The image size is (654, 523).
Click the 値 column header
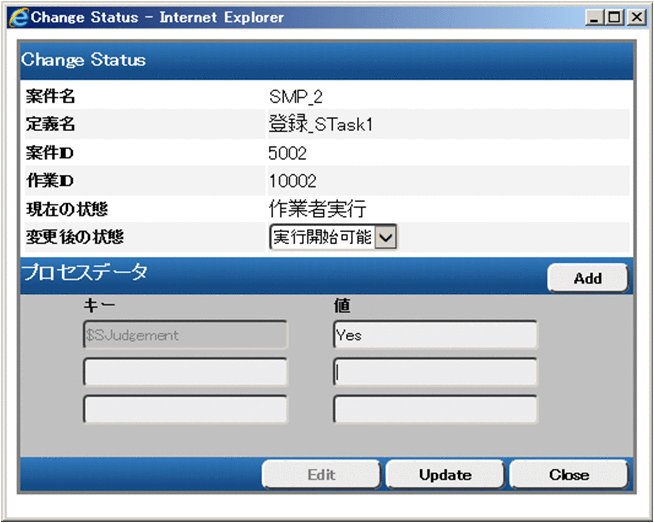tap(342, 306)
